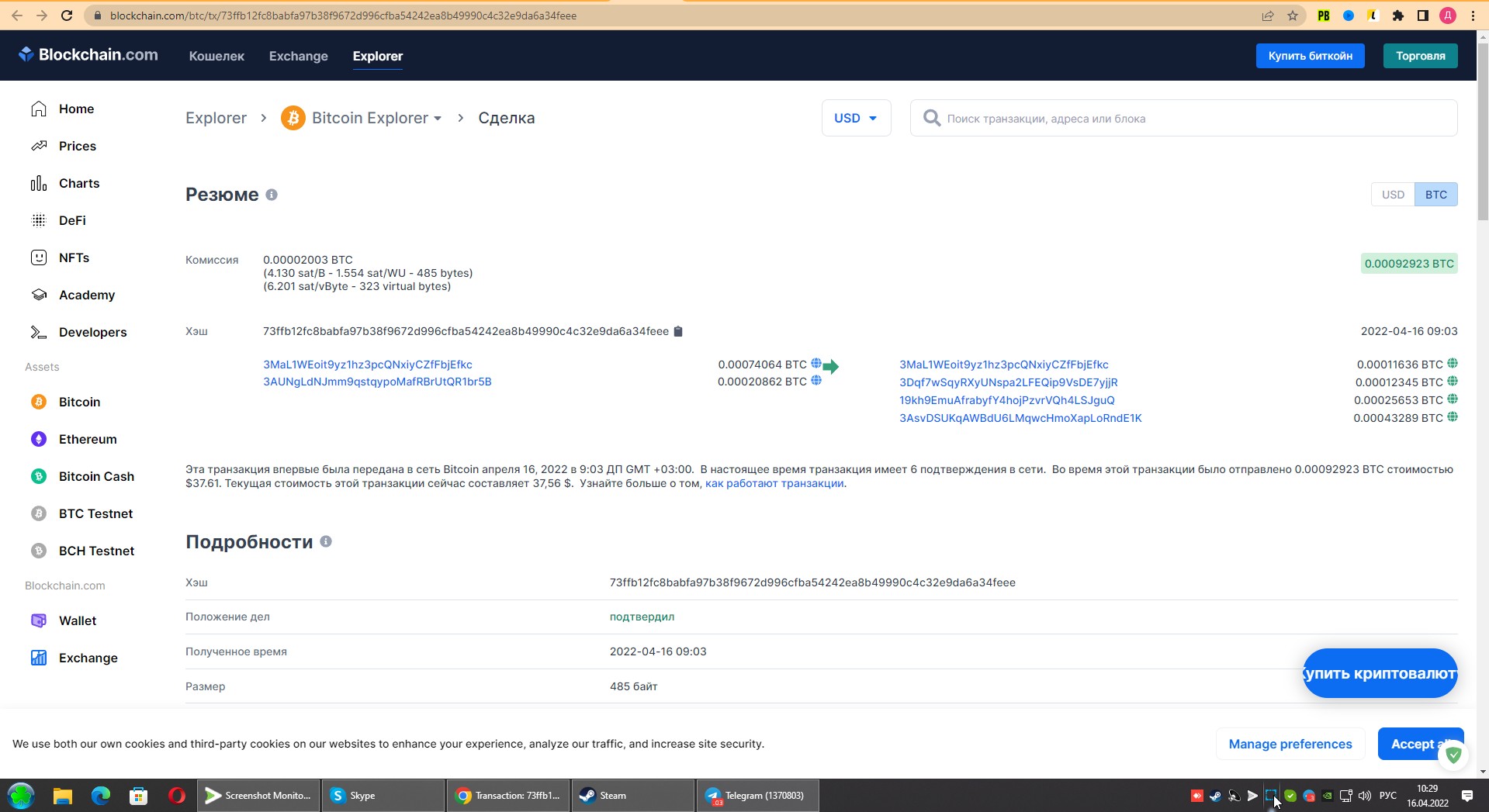Click the info icon beside Резюме

tap(272, 195)
